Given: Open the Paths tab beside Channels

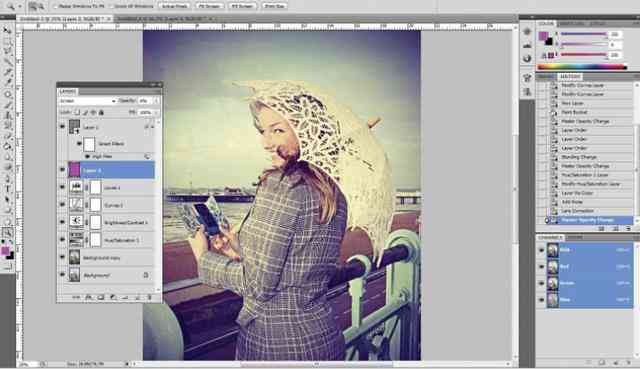Looking at the screenshot, I should pos(575,238).
